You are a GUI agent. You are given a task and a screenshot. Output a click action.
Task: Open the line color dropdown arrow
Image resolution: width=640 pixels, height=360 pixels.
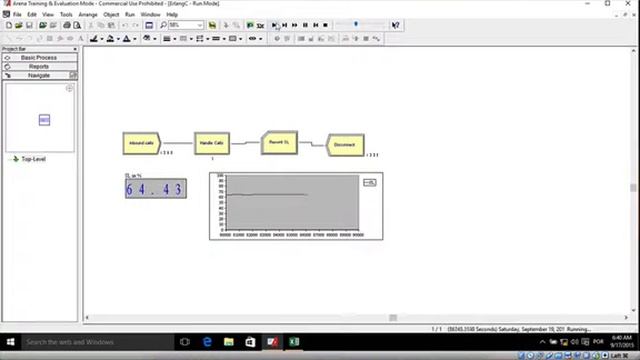102,39
